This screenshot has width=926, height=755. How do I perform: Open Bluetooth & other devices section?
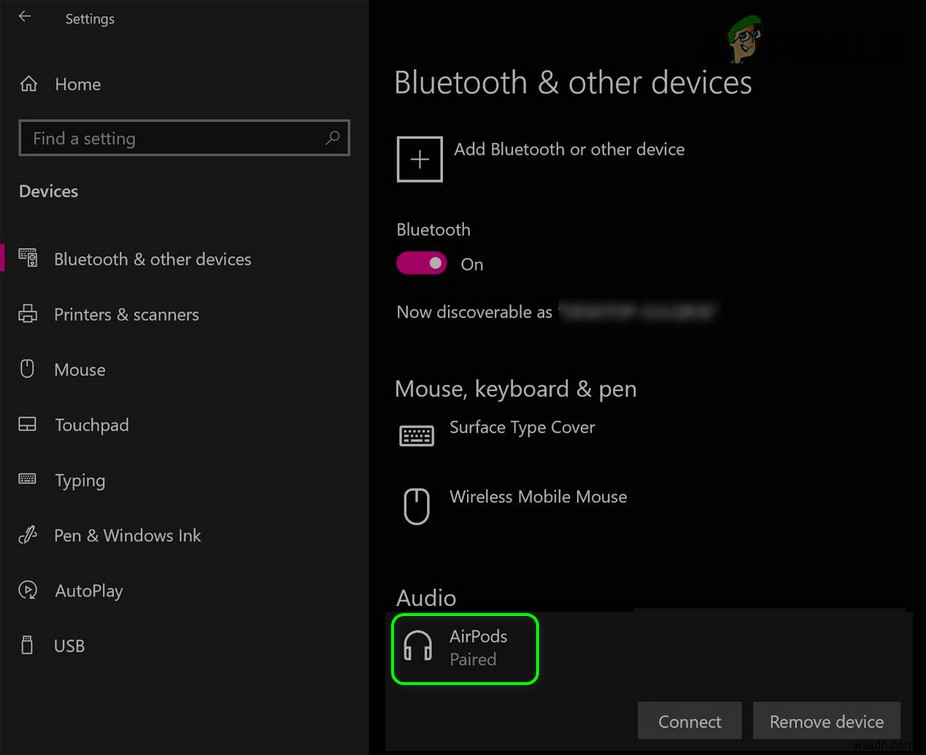click(152, 259)
